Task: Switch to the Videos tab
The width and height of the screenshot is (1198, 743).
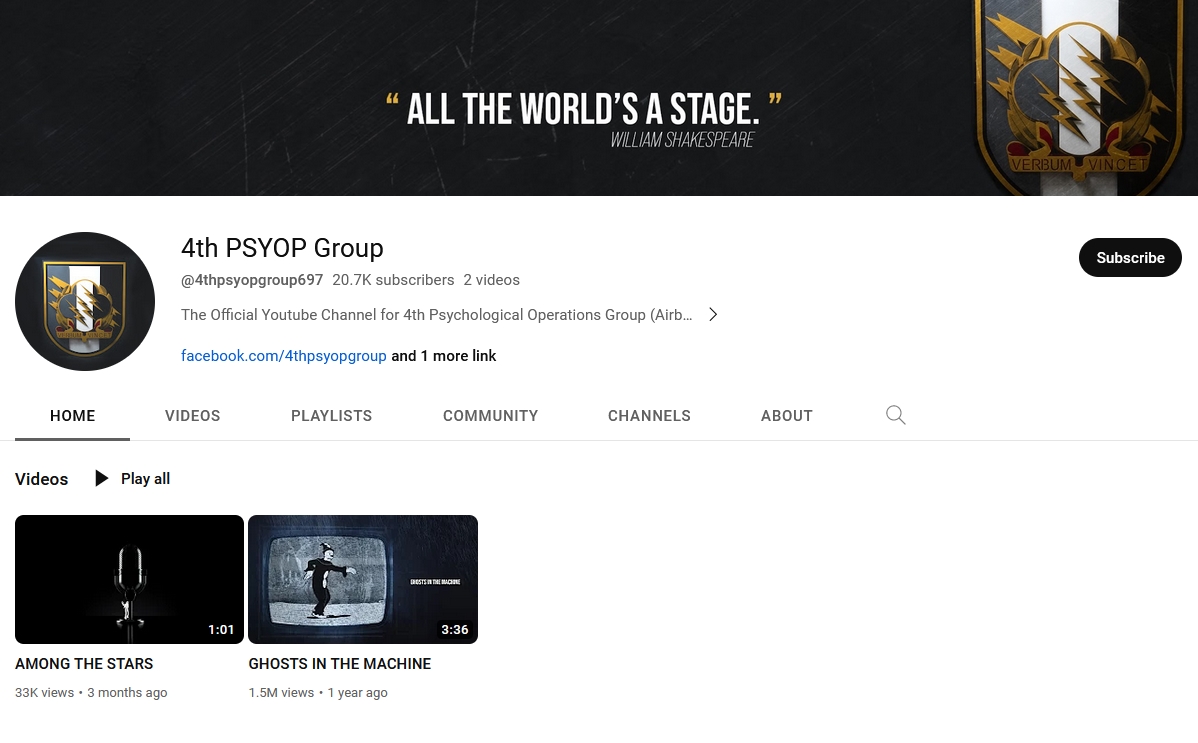Action: point(193,416)
